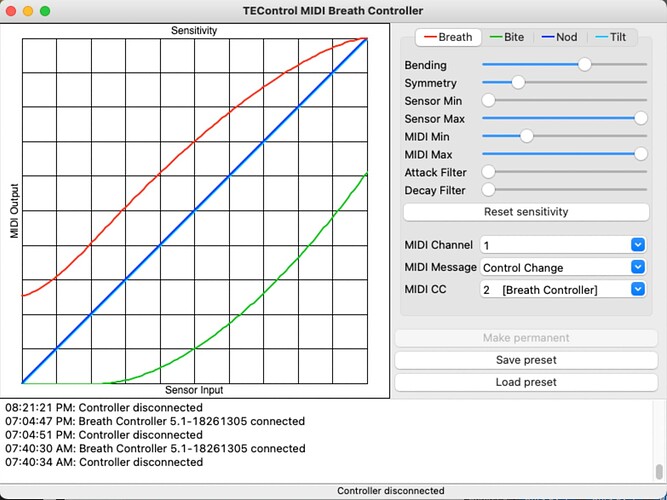Viewport: 667px width, 500px height.
Task: Click the Decay Filter slider handle
Action: (488, 190)
